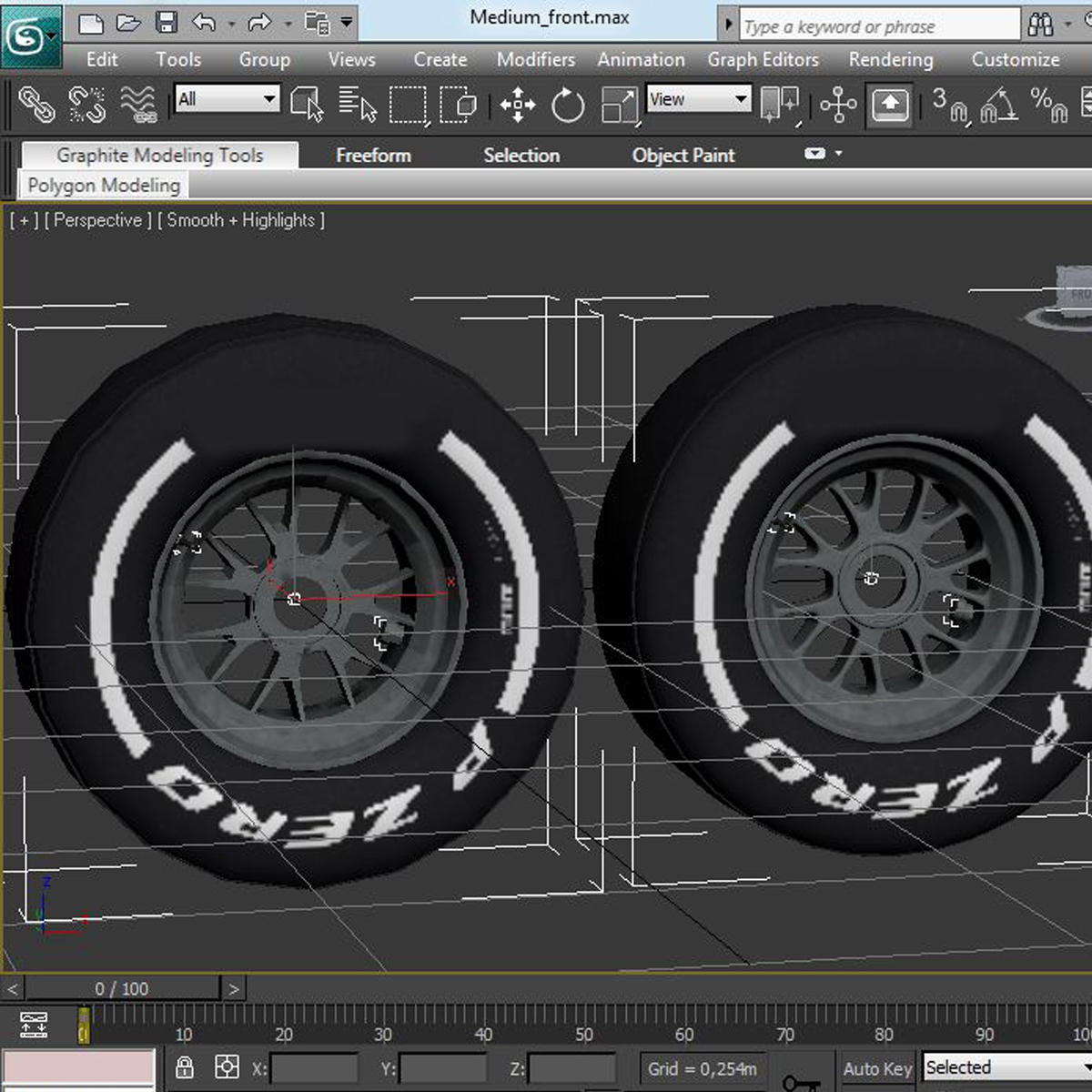Click the [+] viewport general menu
Screen dimensions: 1092x1092
coord(24,220)
